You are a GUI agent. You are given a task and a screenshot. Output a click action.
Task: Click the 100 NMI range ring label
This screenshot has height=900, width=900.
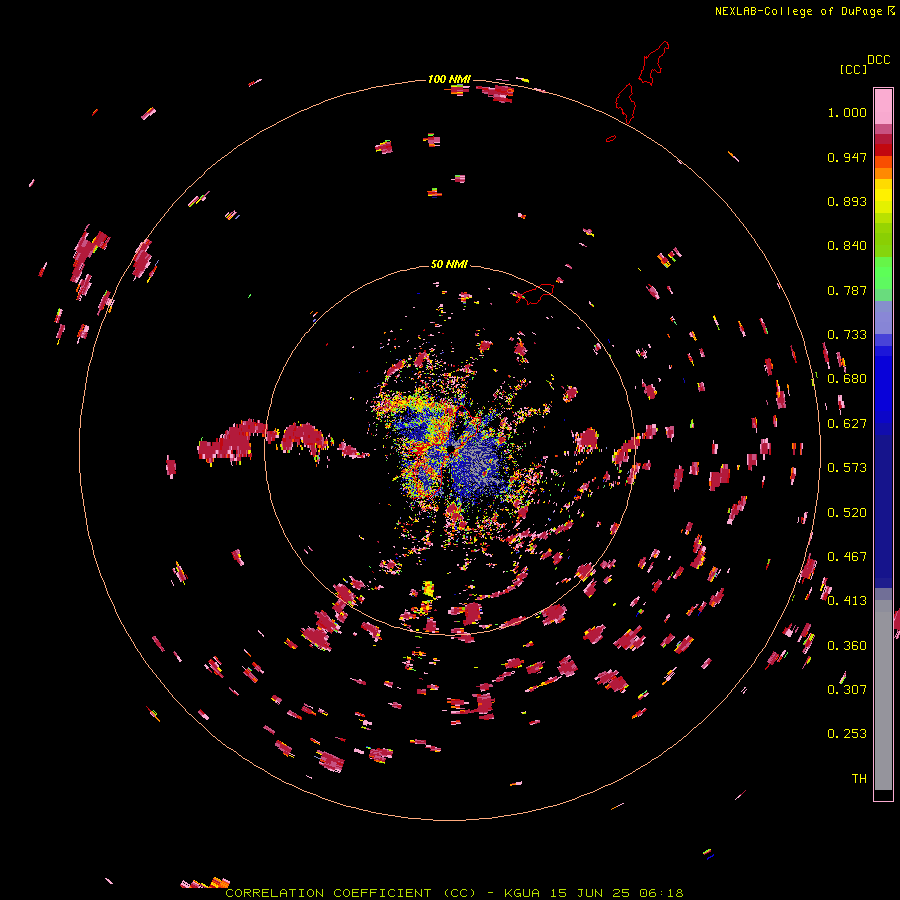[x=449, y=79]
